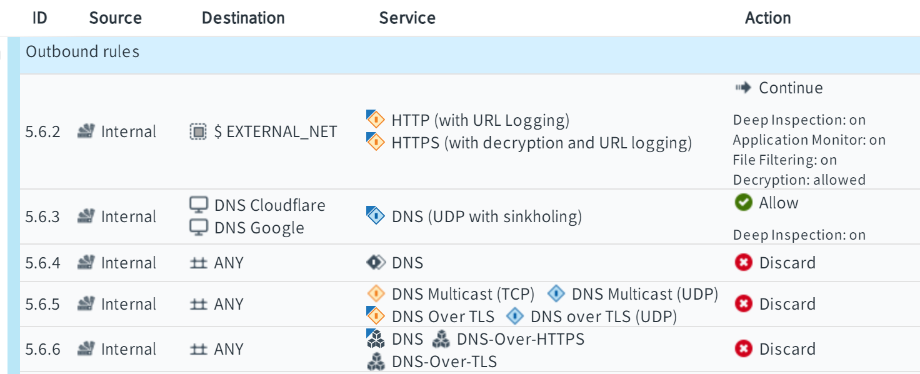Image resolution: width=920 pixels, height=374 pixels.
Task: Click the DNS-Over-TLS application icon
Action: [376, 362]
